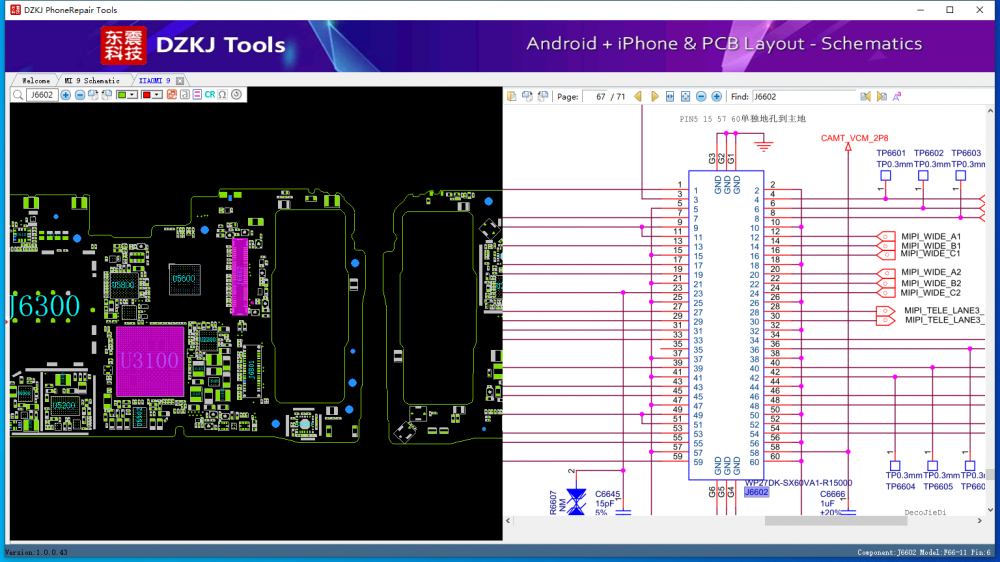Click the PCB zoom out minus icon

[80, 95]
